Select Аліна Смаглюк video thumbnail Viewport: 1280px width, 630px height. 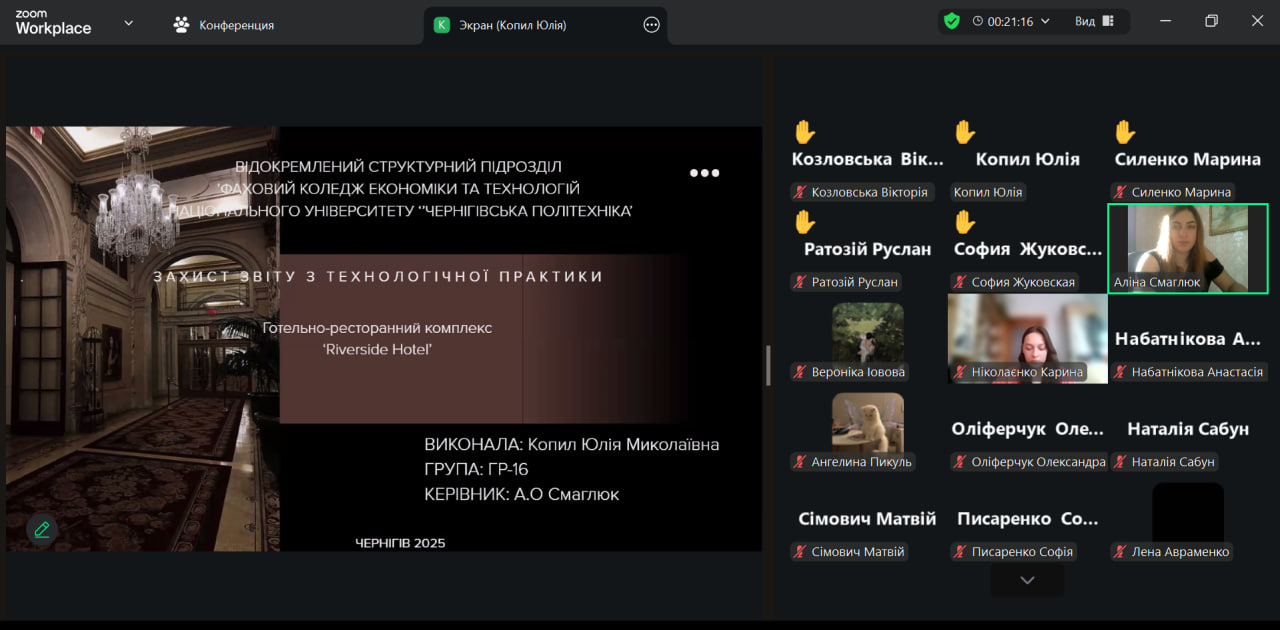point(1187,248)
